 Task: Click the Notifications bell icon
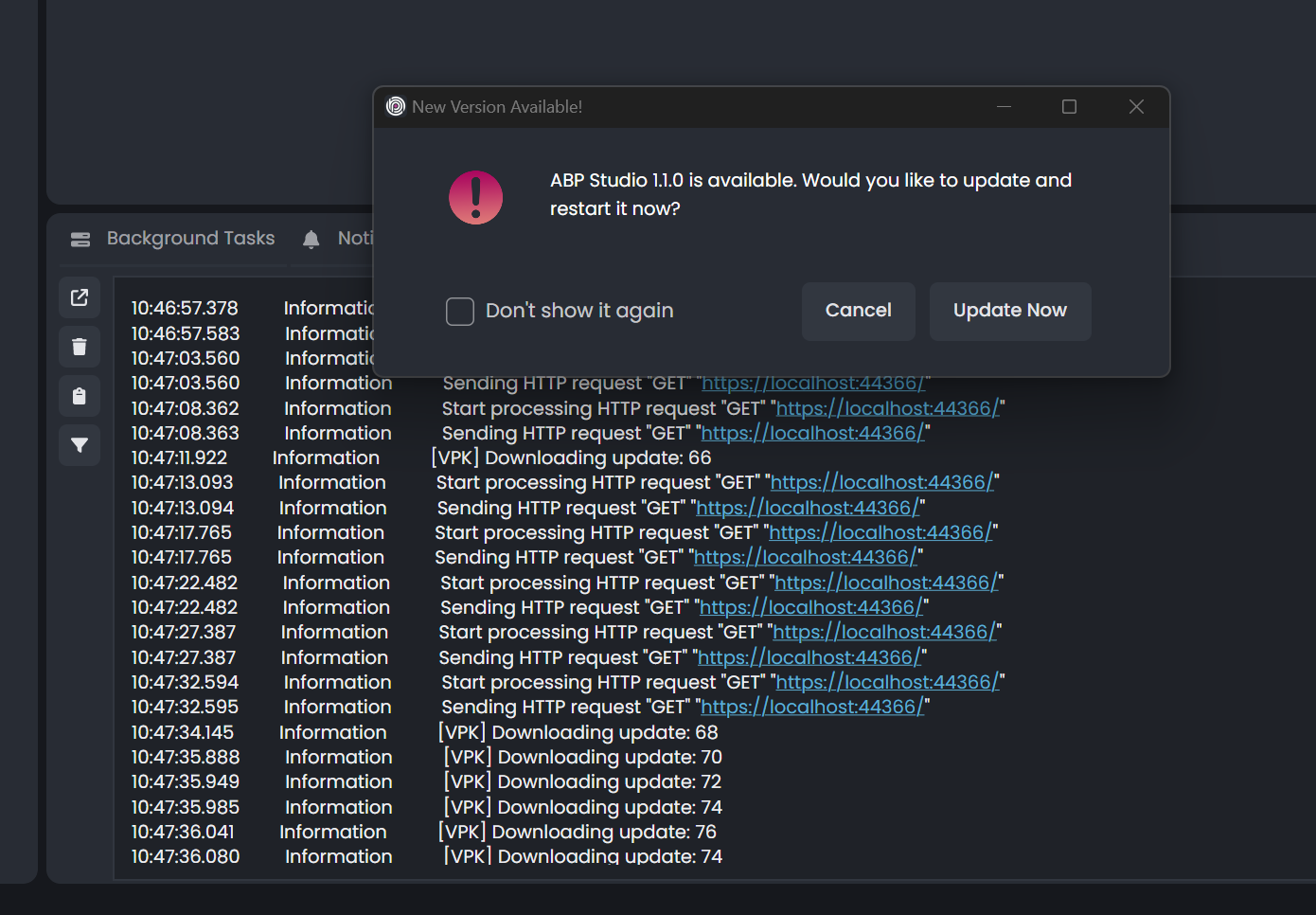point(311,239)
